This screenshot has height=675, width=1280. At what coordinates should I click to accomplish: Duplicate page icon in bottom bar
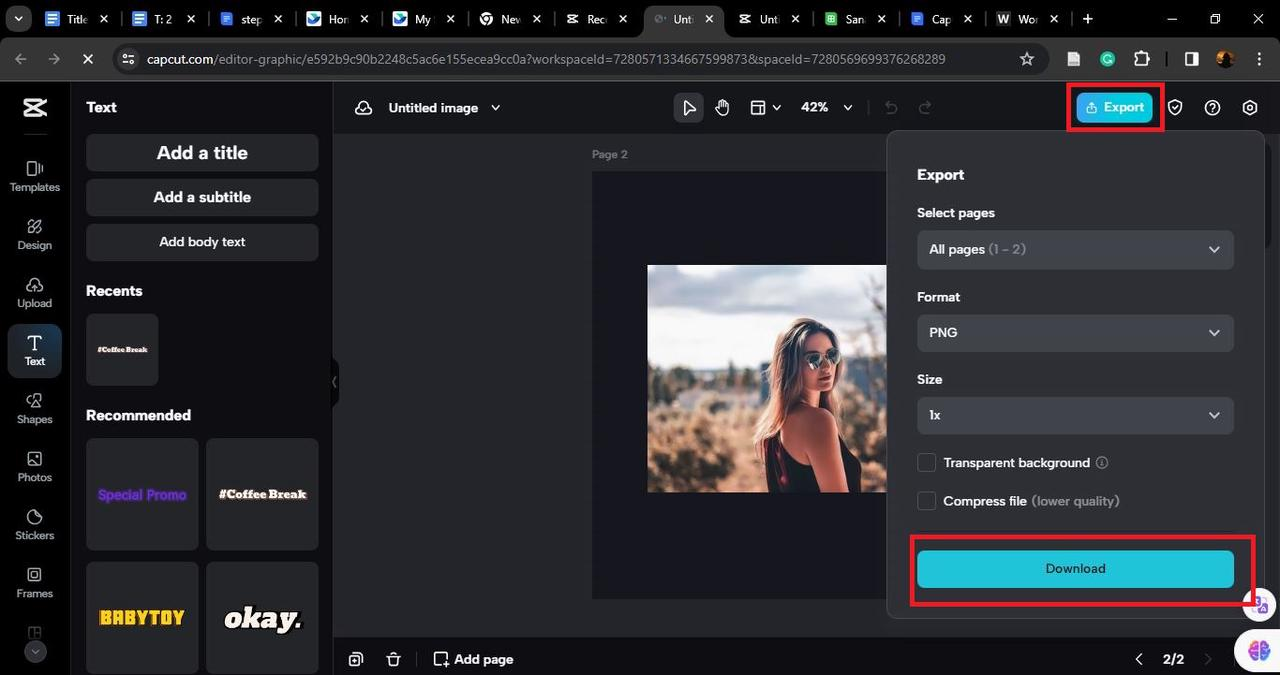point(356,659)
